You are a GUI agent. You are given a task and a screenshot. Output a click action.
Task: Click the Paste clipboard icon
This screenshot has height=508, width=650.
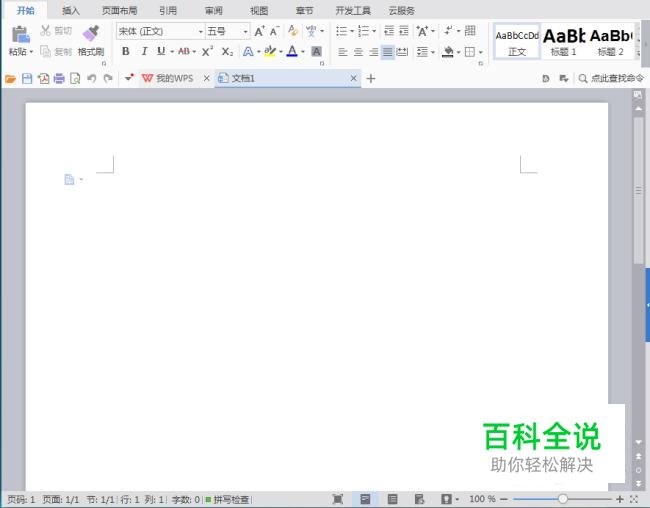21,34
